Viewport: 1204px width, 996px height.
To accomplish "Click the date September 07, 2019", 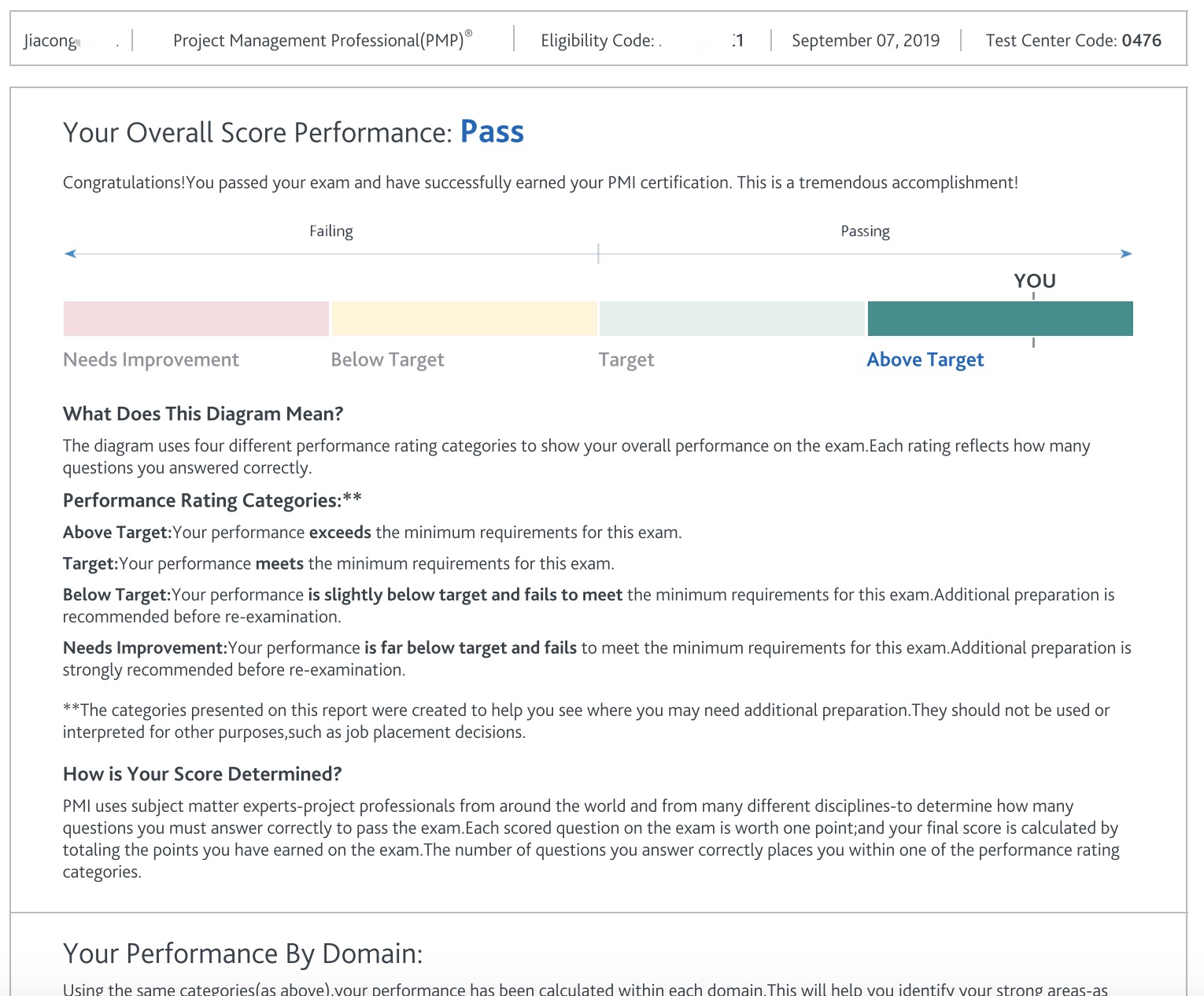I will (866, 41).
